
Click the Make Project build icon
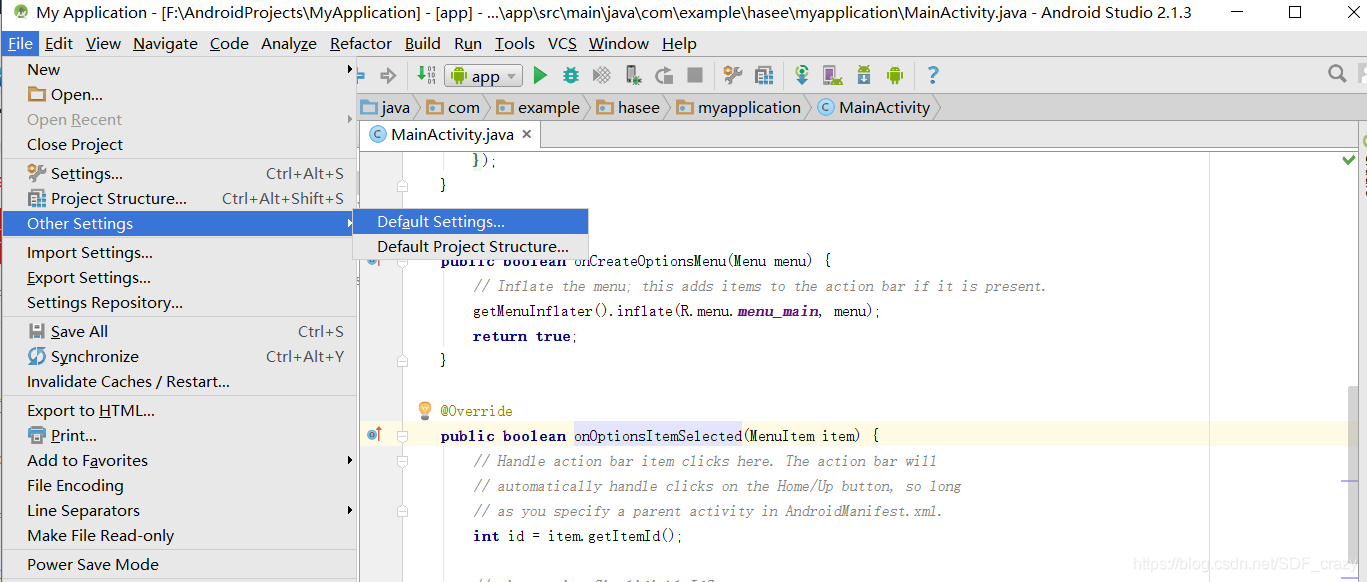(x=427, y=75)
